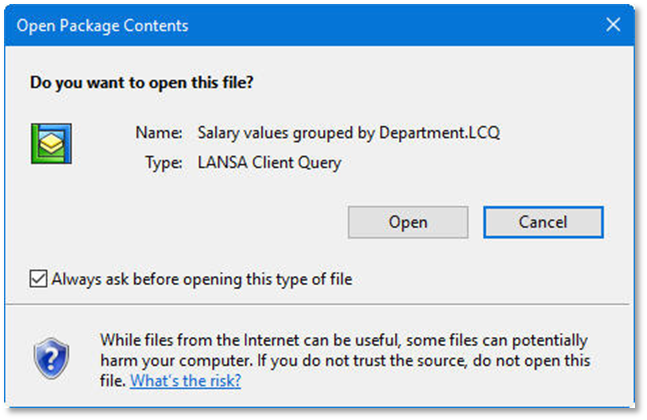Image resolution: width=647 pixels, height=420 pixels.
Task: Click the "While files from the Internet" warning line
Action: [x=344, y=340]
